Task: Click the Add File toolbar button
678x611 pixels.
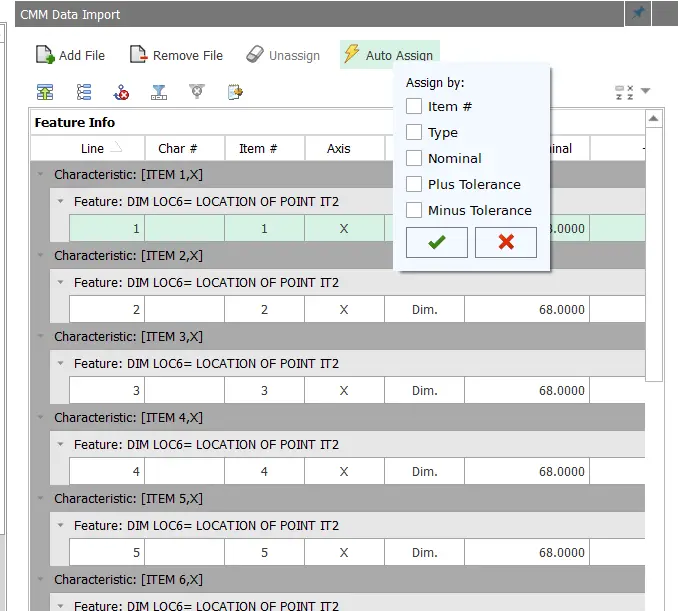Action: pos(70,55)
